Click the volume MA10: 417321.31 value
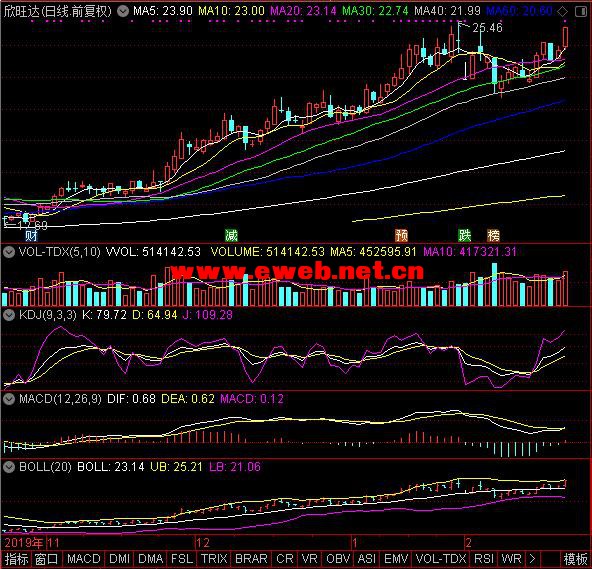592x569 pixels. pyautogui.click(x=470, y=252)
